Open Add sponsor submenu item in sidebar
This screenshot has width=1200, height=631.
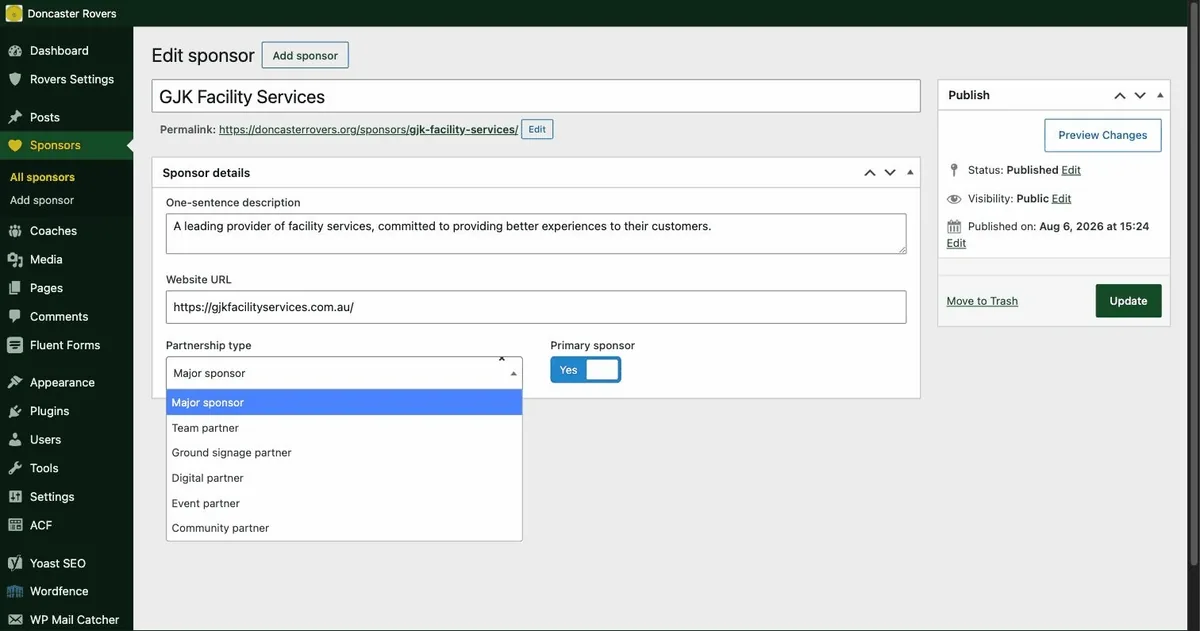point(42,200)
